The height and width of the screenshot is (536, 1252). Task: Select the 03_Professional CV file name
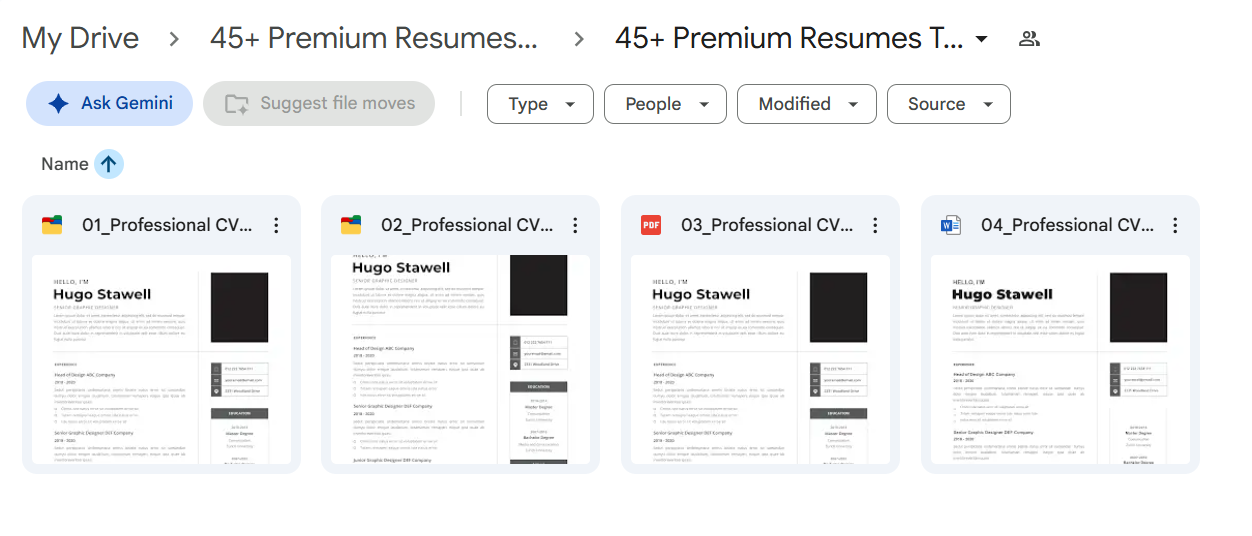click(x=767, y=225)
